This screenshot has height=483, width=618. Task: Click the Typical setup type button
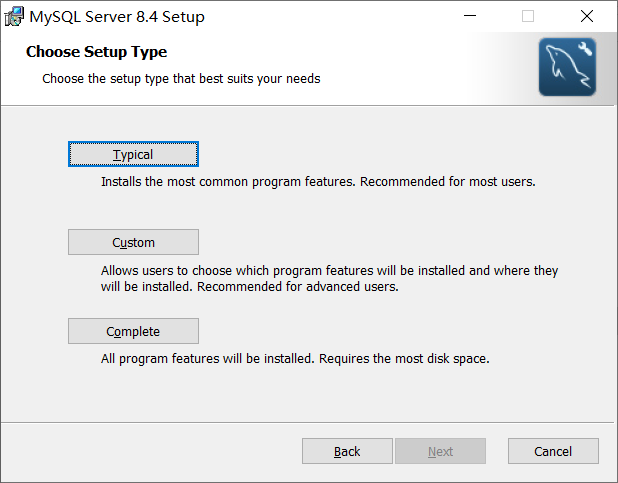(x=133, y=154)
